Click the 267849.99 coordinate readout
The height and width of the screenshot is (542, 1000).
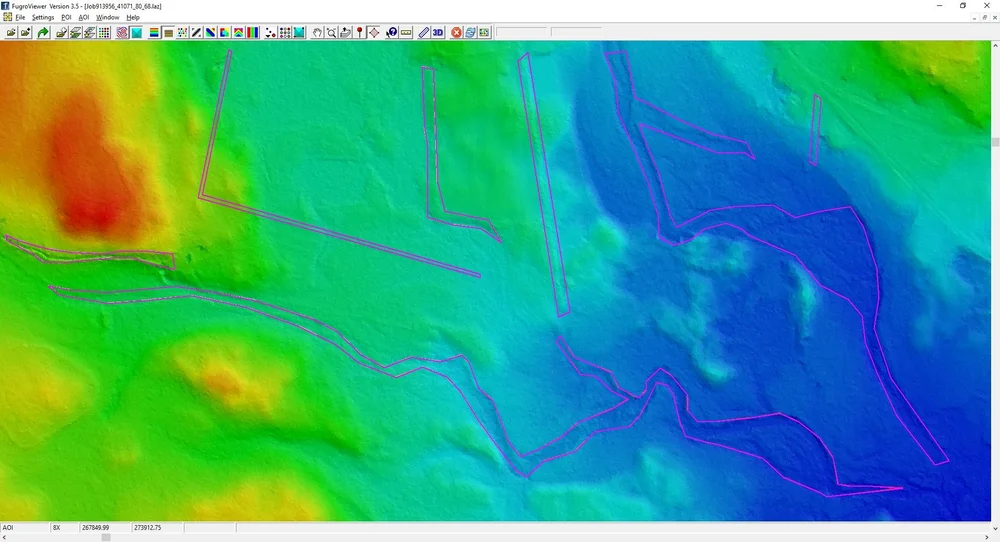[x=95, y=527]
